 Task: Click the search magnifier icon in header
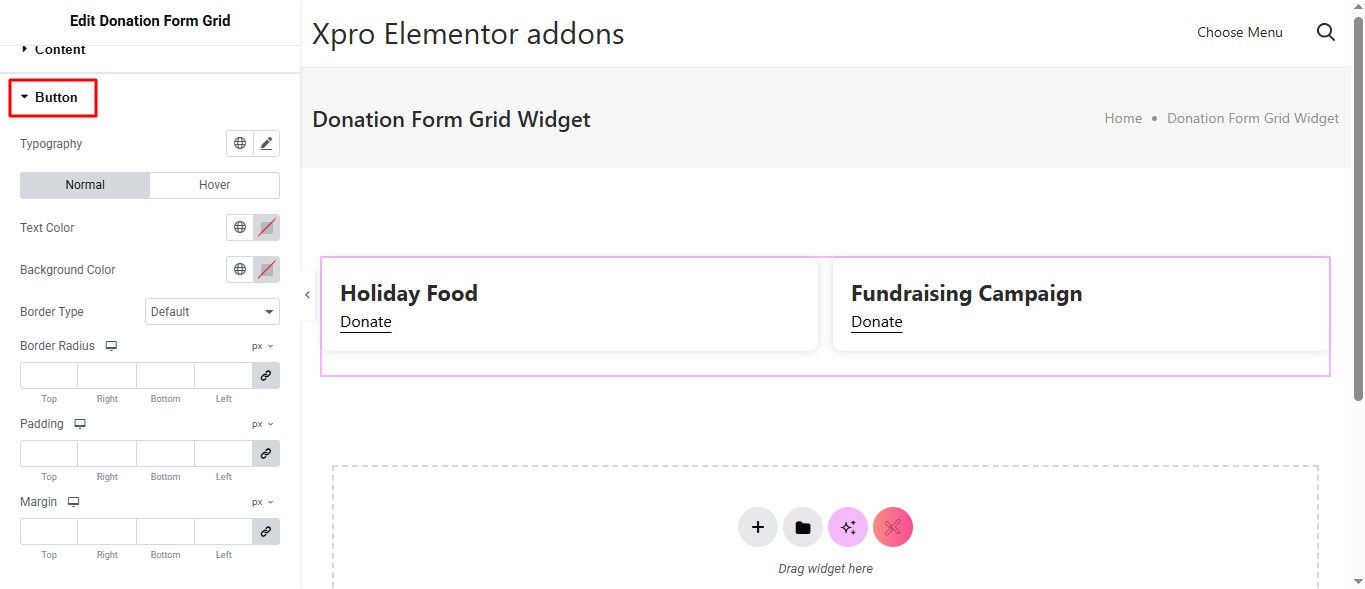point(1326,32)
